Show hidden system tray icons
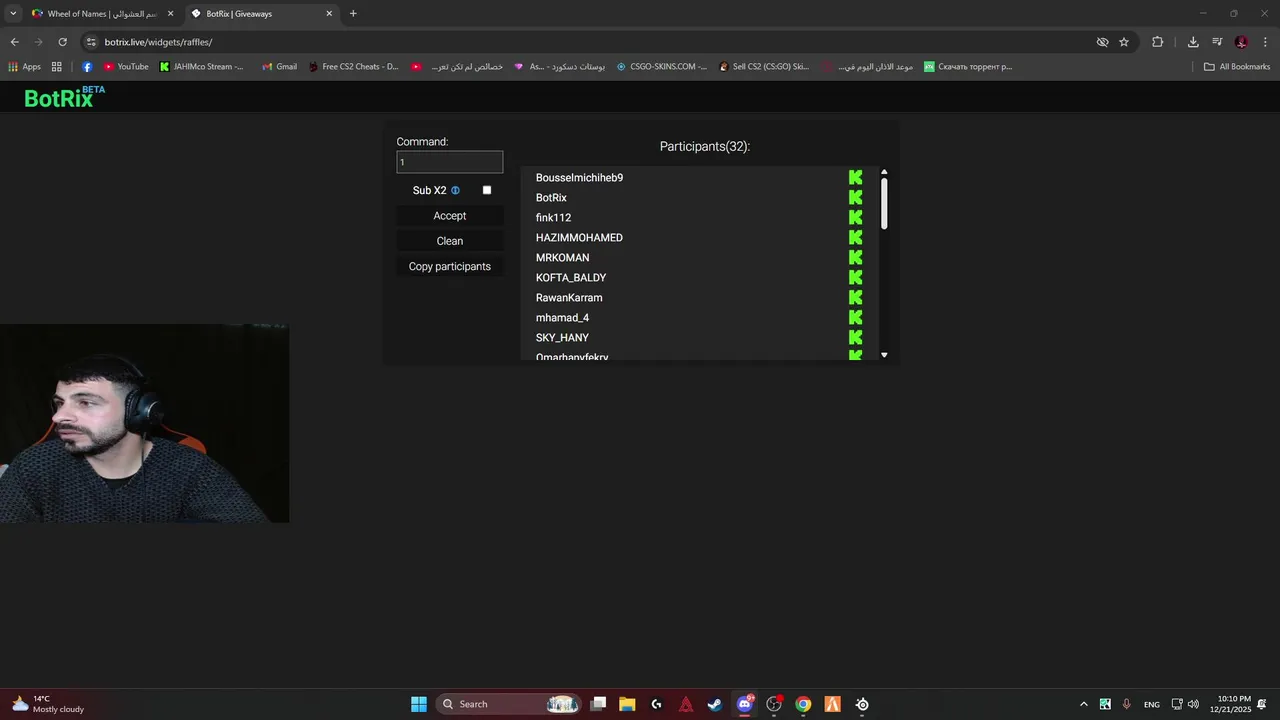 click(1083, 704)
